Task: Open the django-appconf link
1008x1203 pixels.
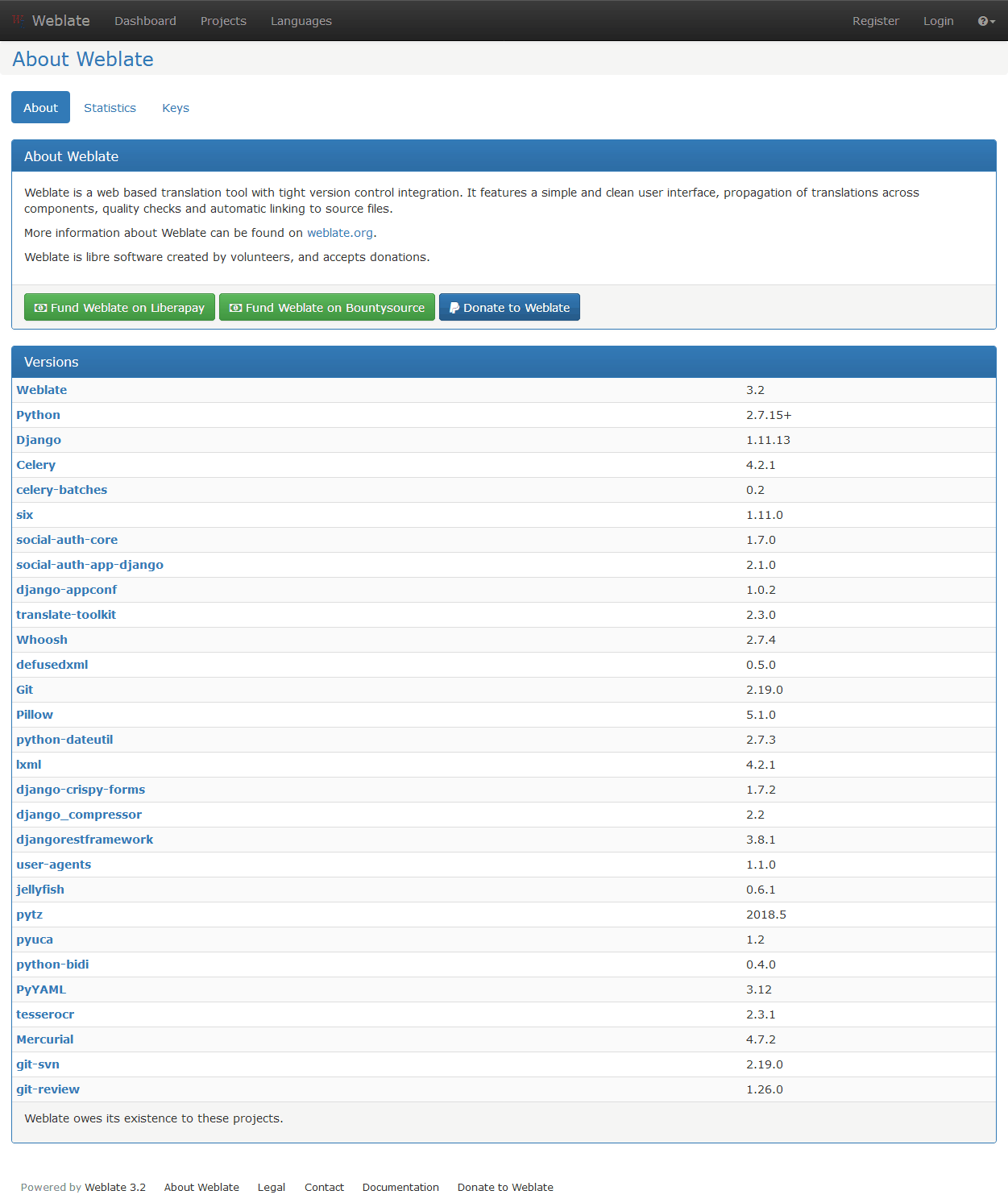Action: pyautogui.click(x=67, y=590)
